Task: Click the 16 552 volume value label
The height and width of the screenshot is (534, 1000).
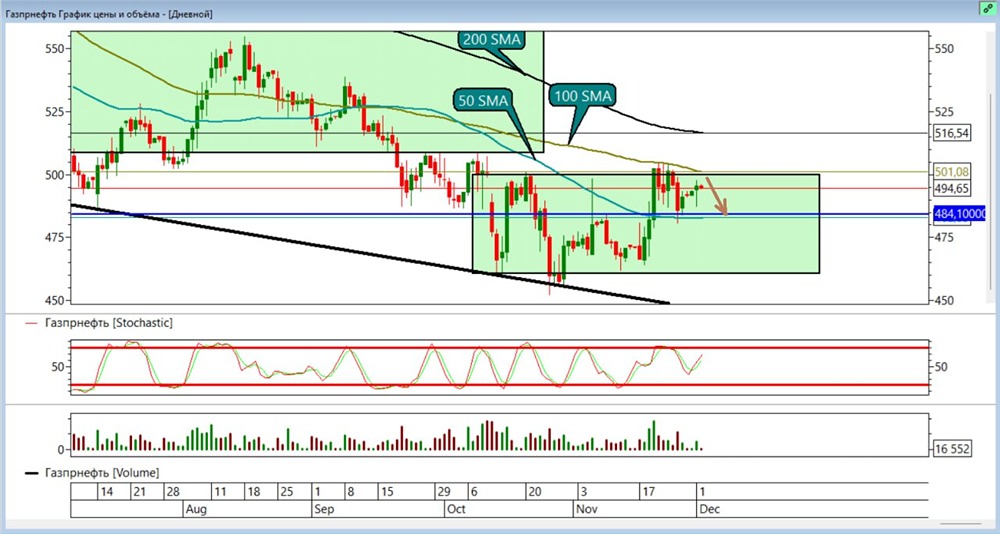Action: coord(952,449)
